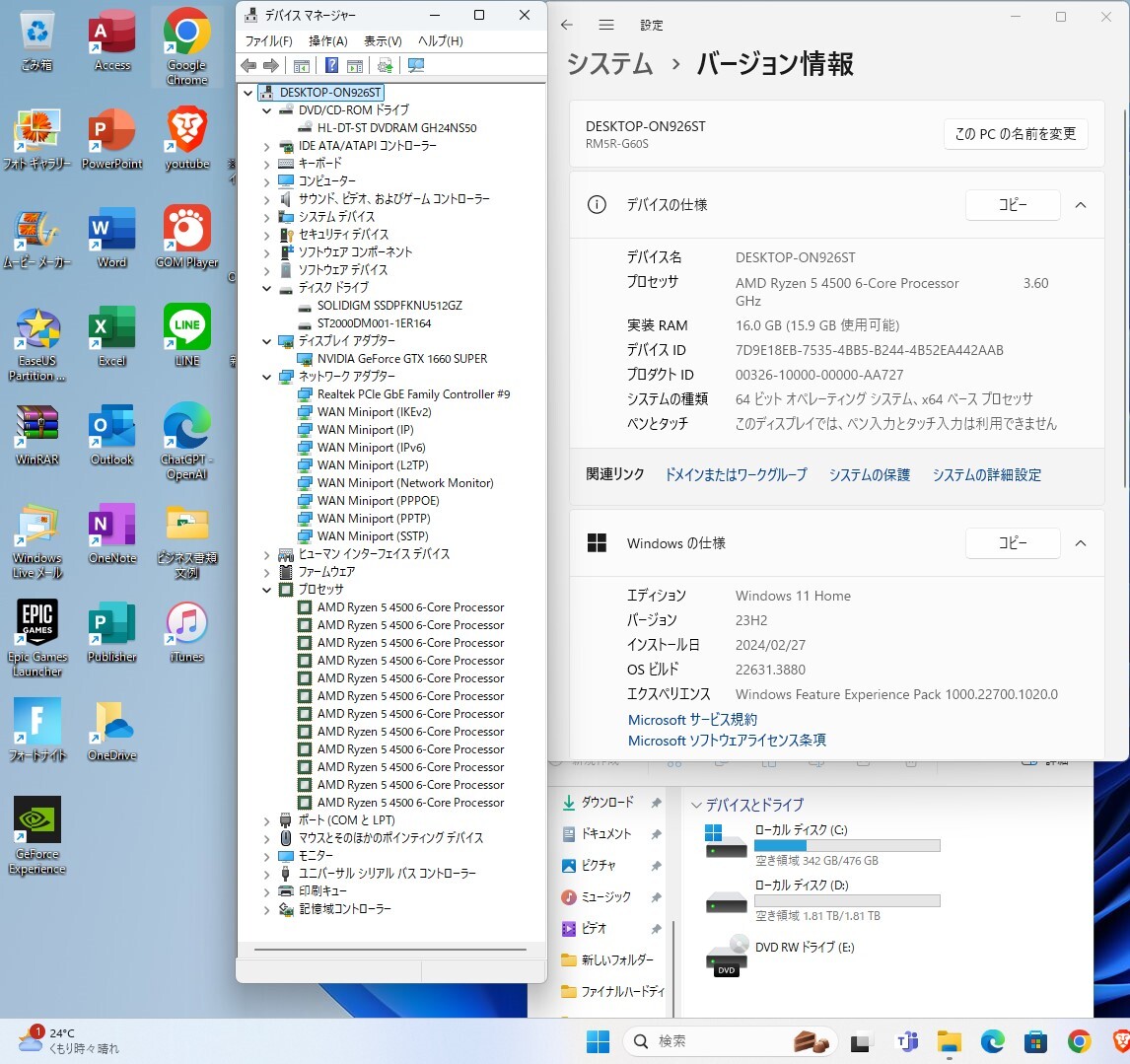Open the ヘルプ(H) menu in Device Manager

[441, 41]
